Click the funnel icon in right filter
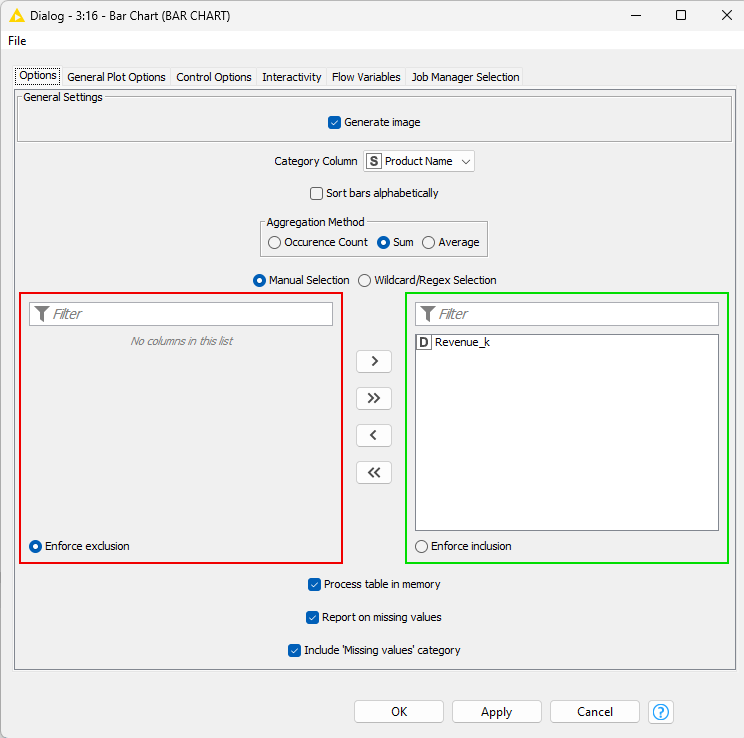Image resolution: width=744 pixels, height=738 pixels. pyautogui.click(x=427, y=314)
